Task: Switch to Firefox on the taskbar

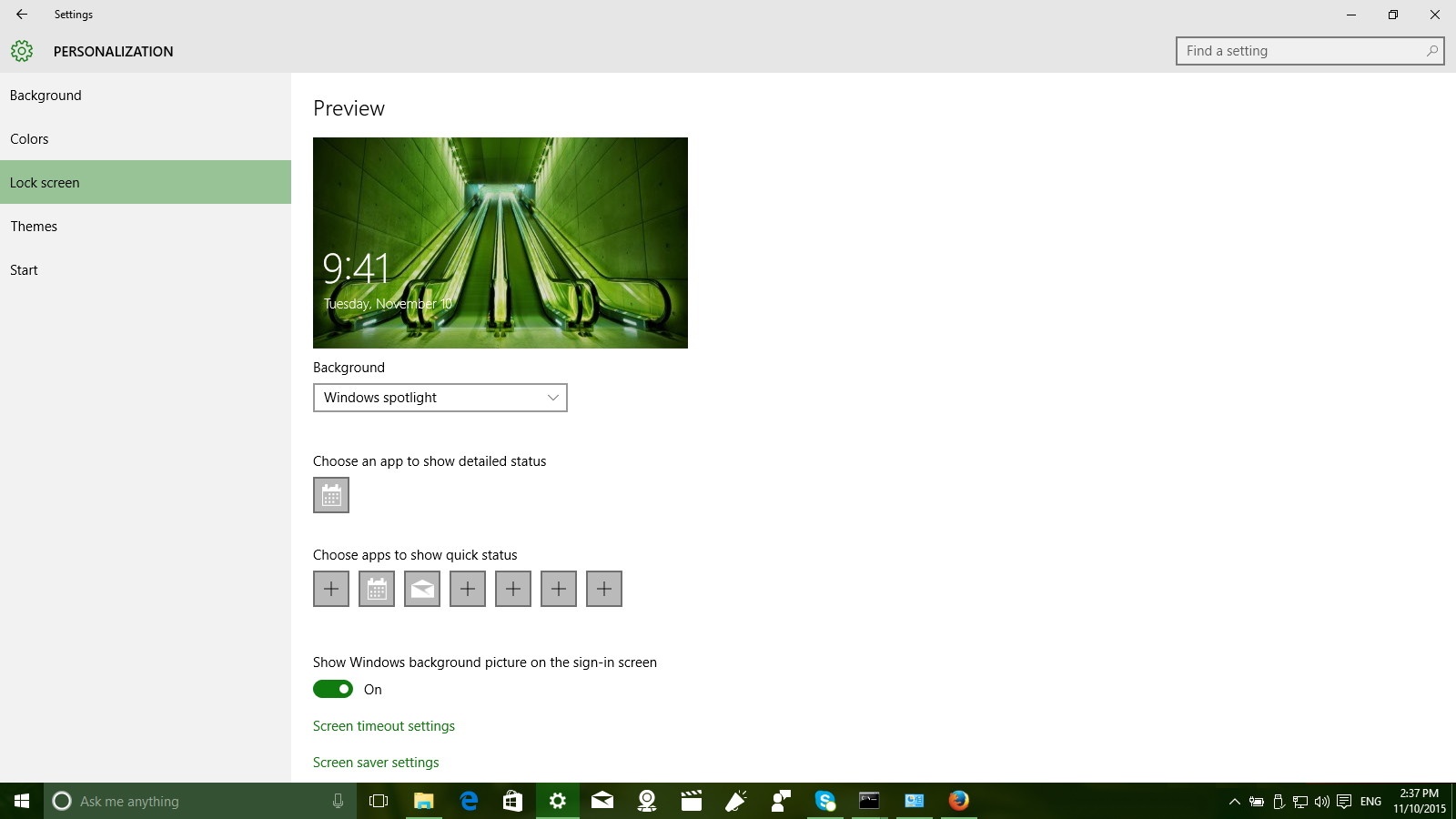Action: point(959,801)
